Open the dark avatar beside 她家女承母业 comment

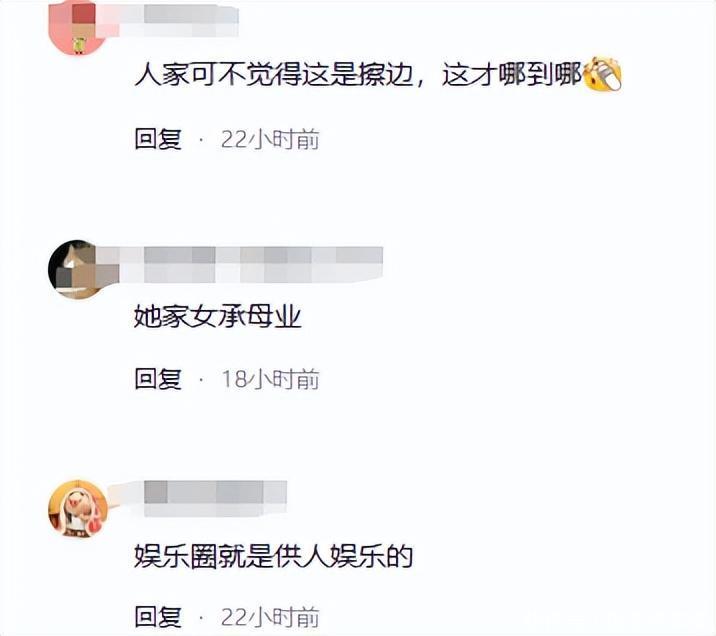[77, 269]
